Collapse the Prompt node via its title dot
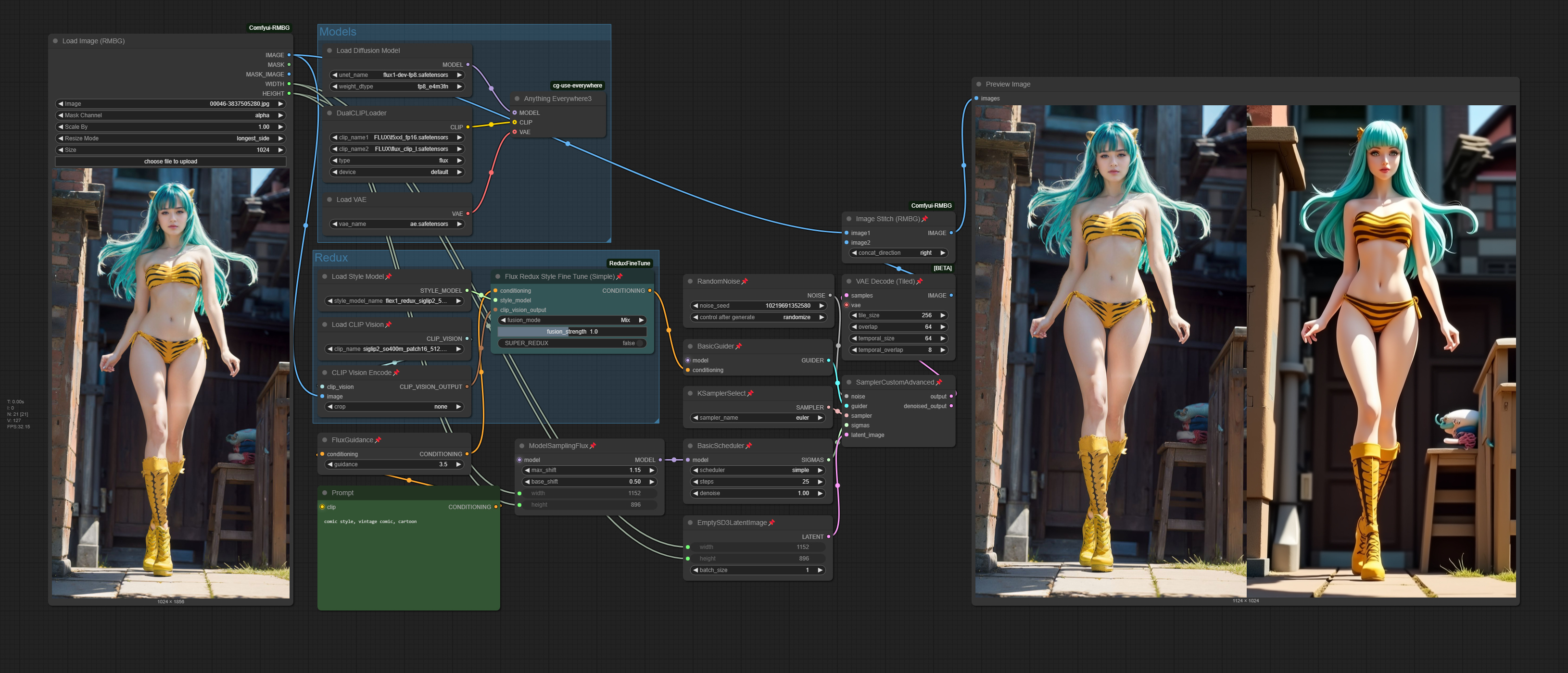 pos(324,493)
